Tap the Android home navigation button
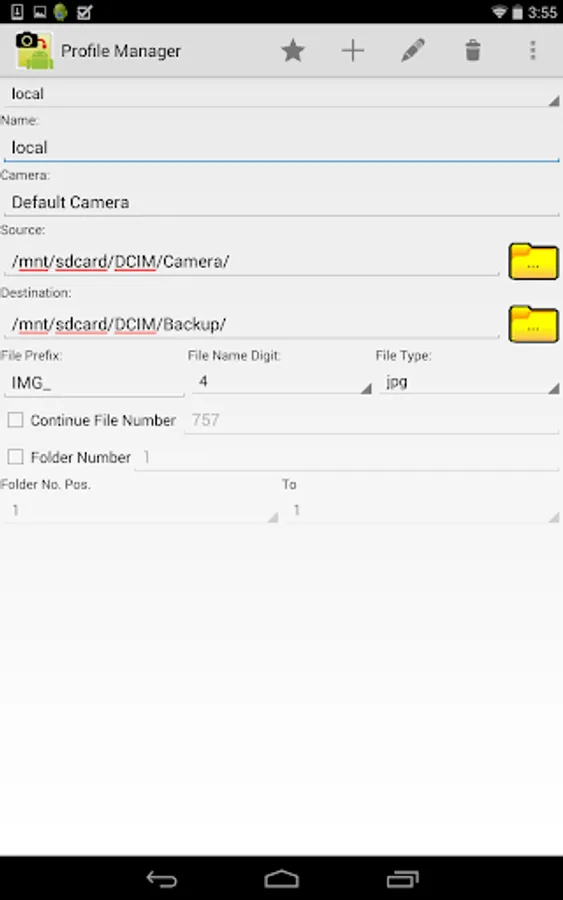 [x=281, y=879]
